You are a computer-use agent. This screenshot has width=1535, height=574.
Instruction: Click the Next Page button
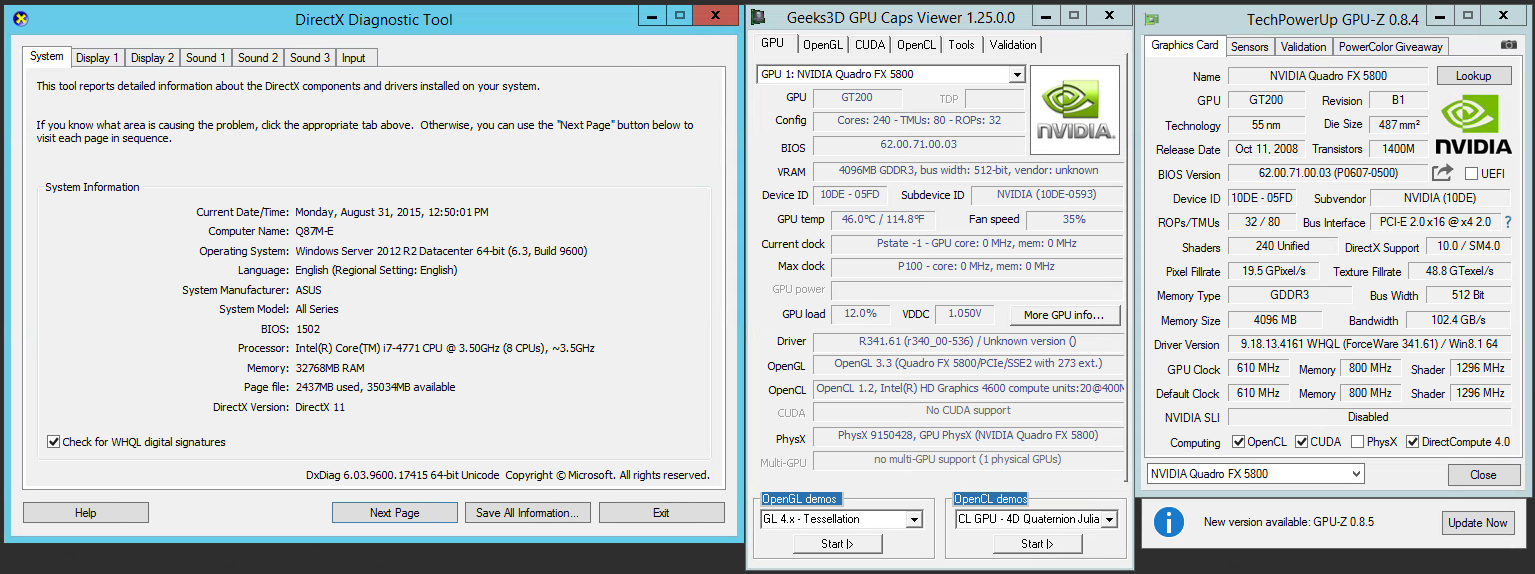point(394,513)
